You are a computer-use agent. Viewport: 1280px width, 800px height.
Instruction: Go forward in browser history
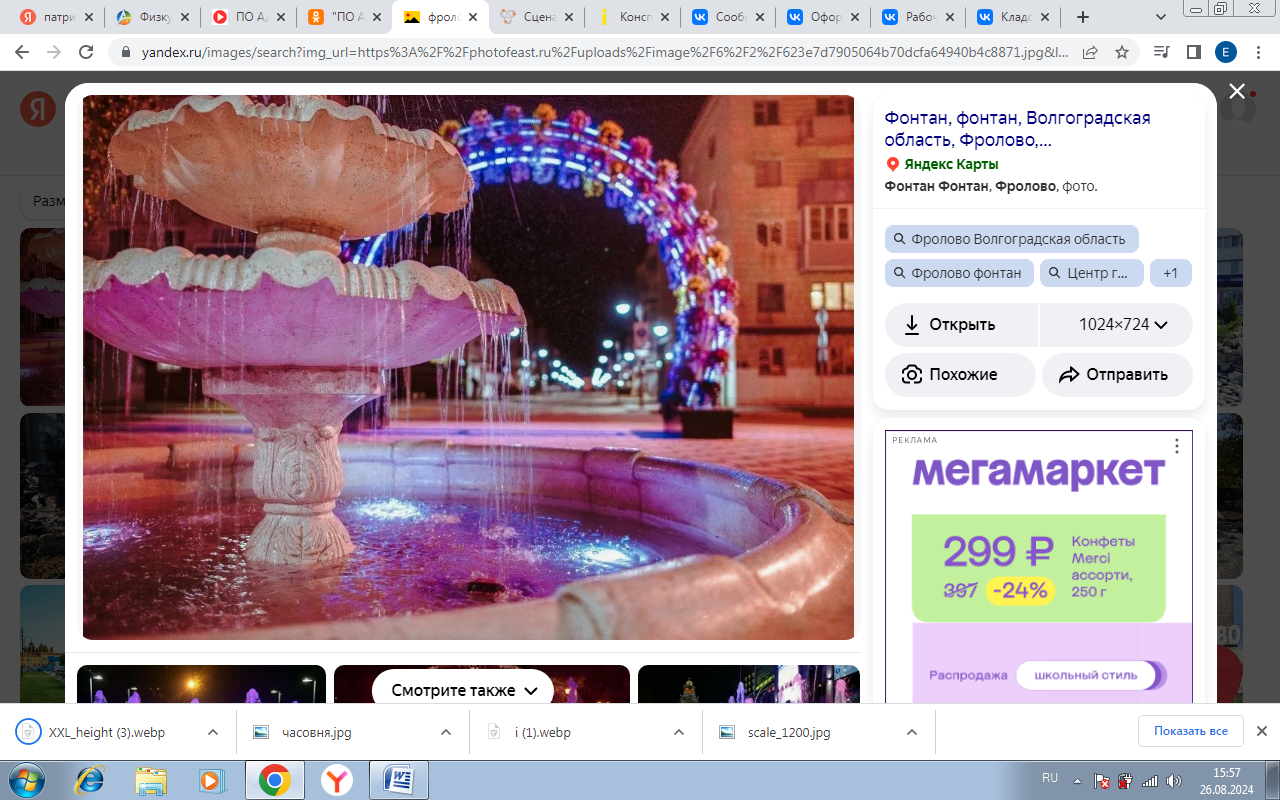[x=54, y=52]
